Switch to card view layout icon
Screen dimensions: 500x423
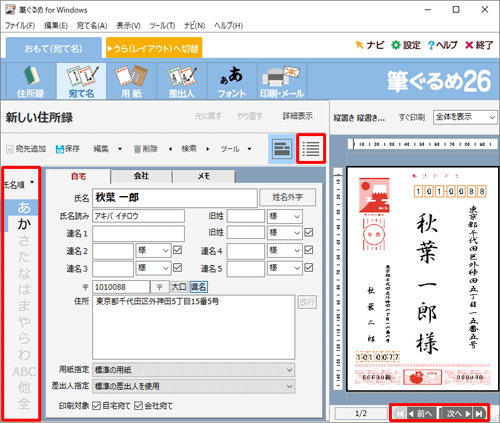click(282, 149)
